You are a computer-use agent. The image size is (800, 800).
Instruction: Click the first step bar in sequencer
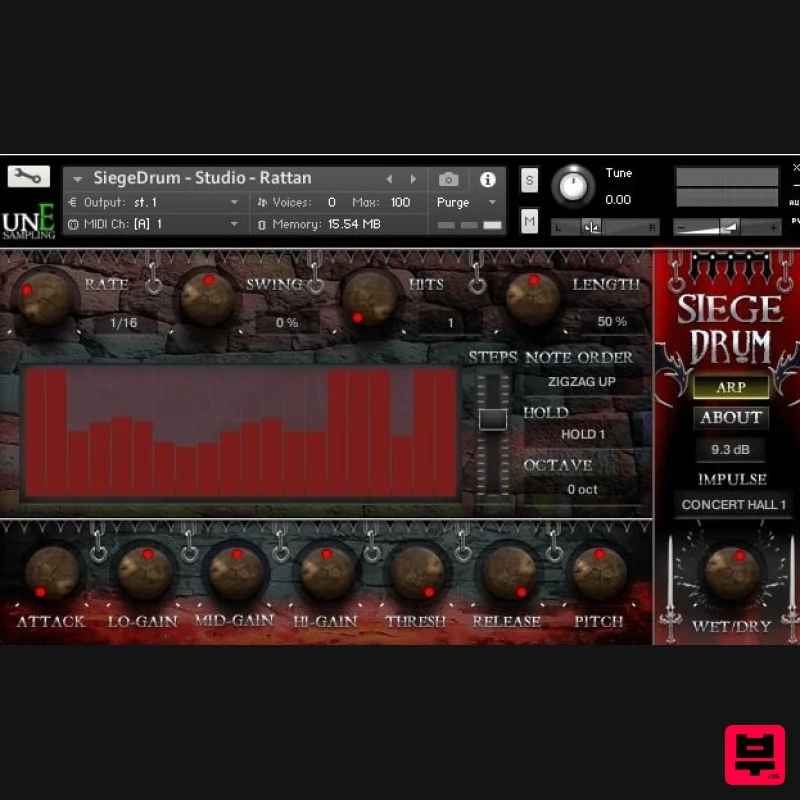point(35,433)
